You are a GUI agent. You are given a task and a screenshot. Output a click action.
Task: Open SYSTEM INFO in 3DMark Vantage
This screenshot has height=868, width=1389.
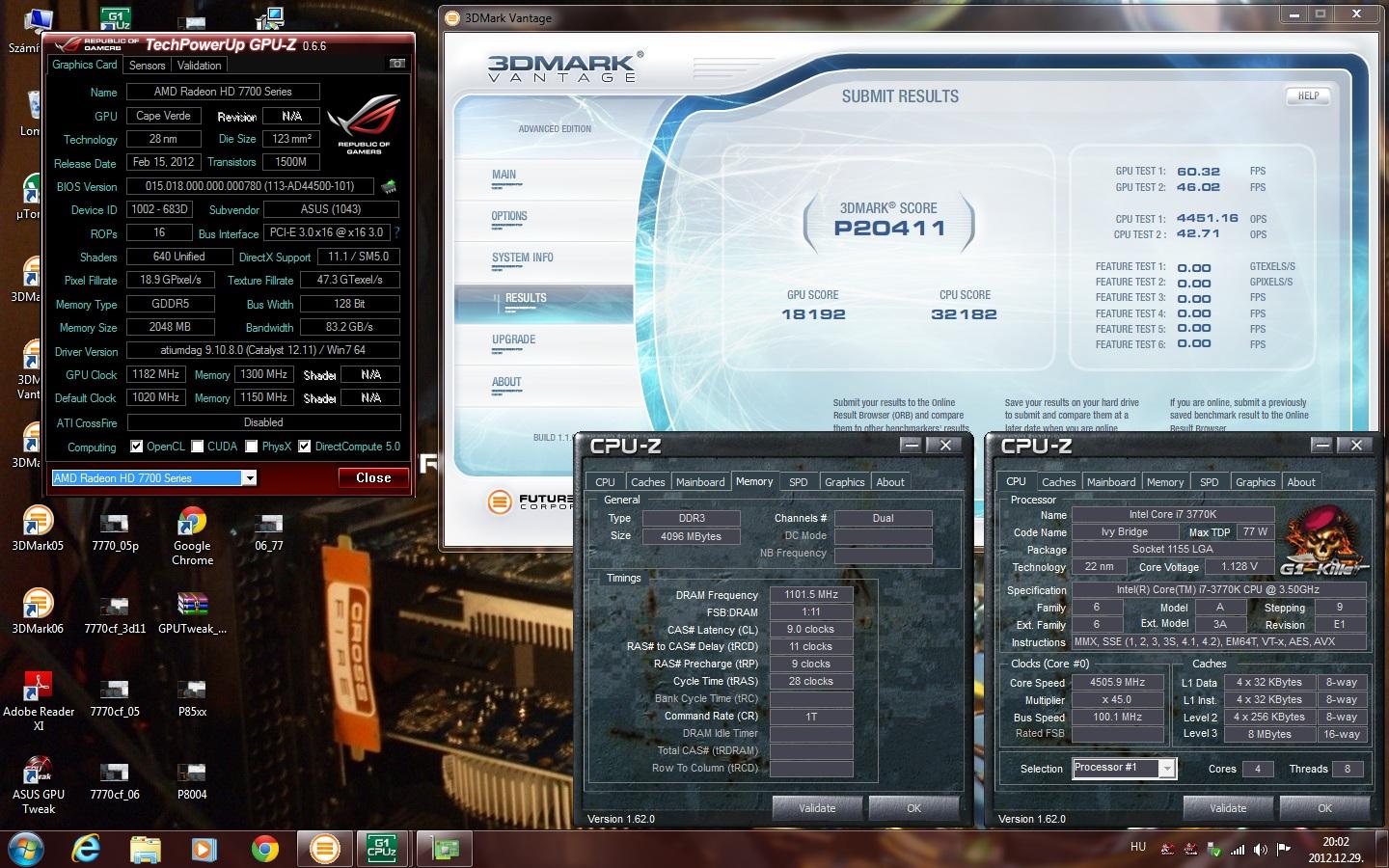[x=522, y=258]
